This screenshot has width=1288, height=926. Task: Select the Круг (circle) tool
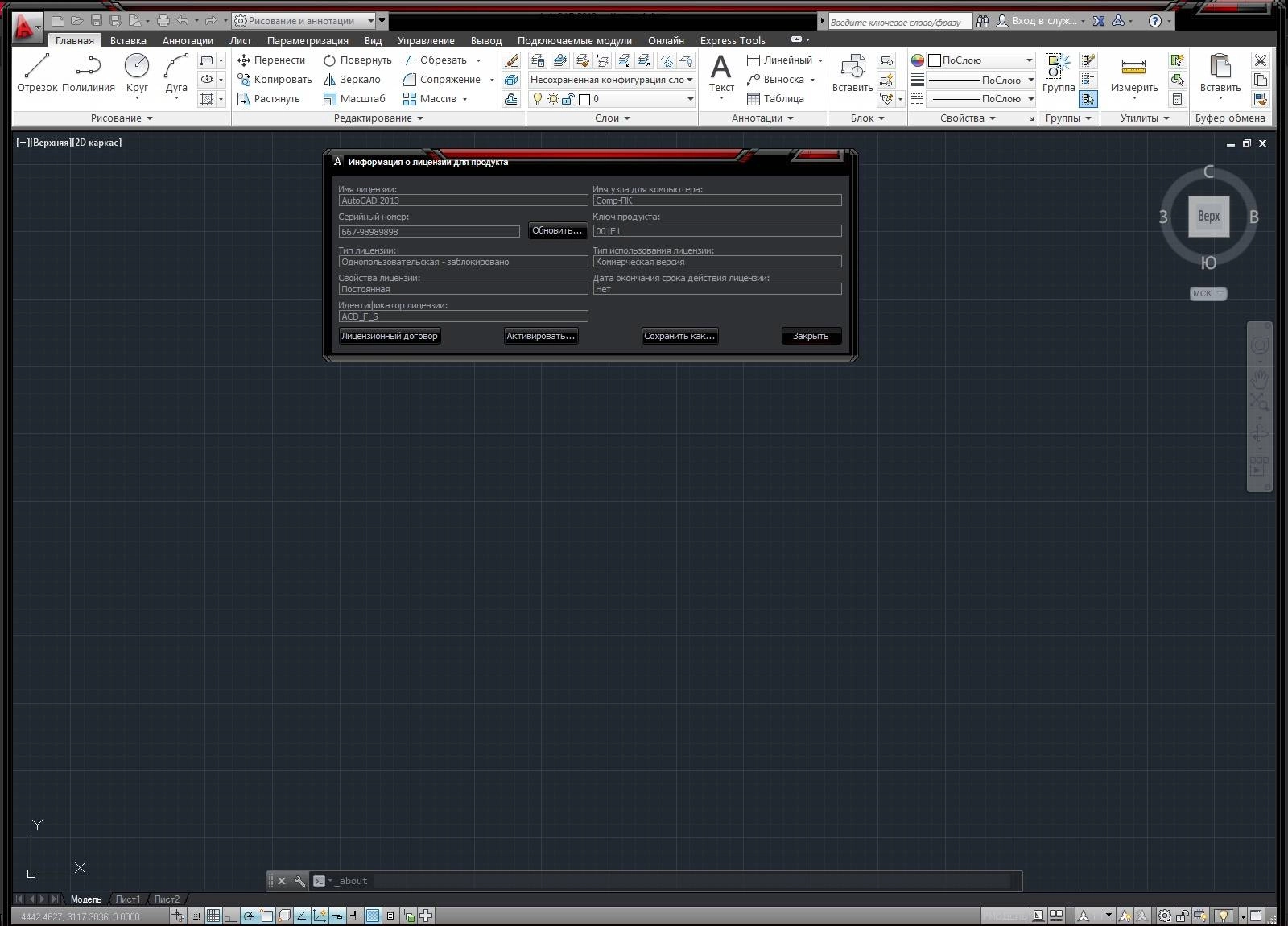click(137, 75)
